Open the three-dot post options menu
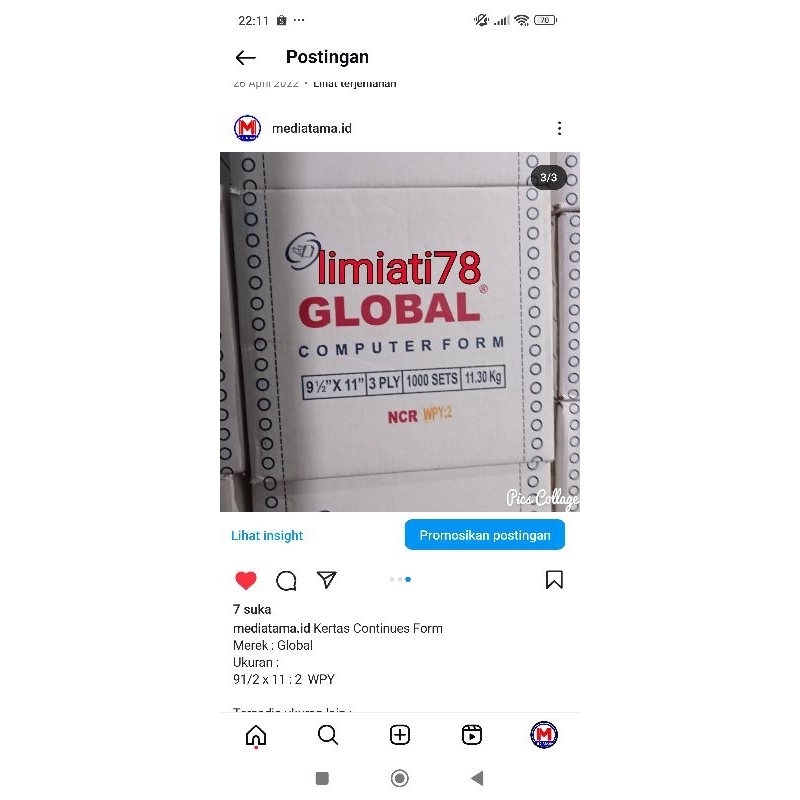This screenshot has height=800, width=800. click(x=560, y=128)
